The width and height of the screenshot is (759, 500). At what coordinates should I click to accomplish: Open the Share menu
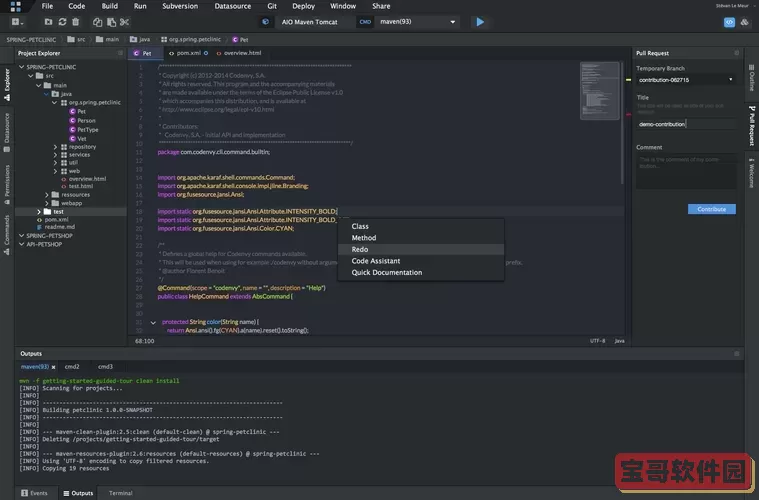tap(381, 6)
